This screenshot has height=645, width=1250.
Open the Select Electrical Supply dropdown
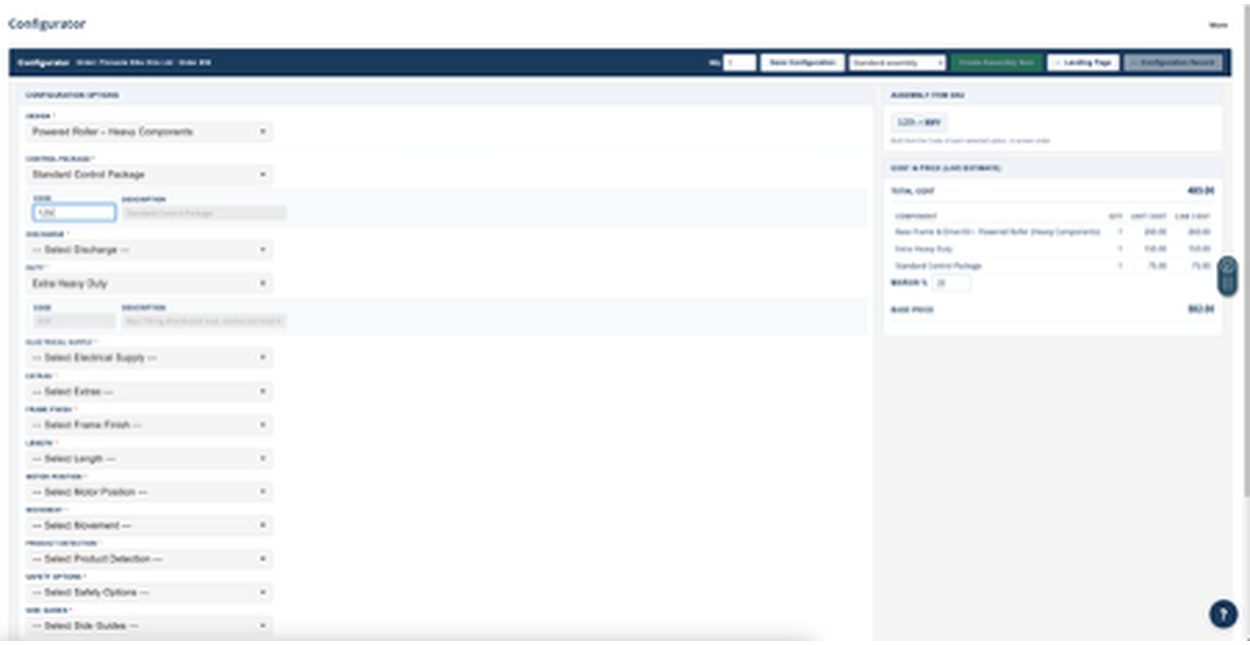point(149,357)
